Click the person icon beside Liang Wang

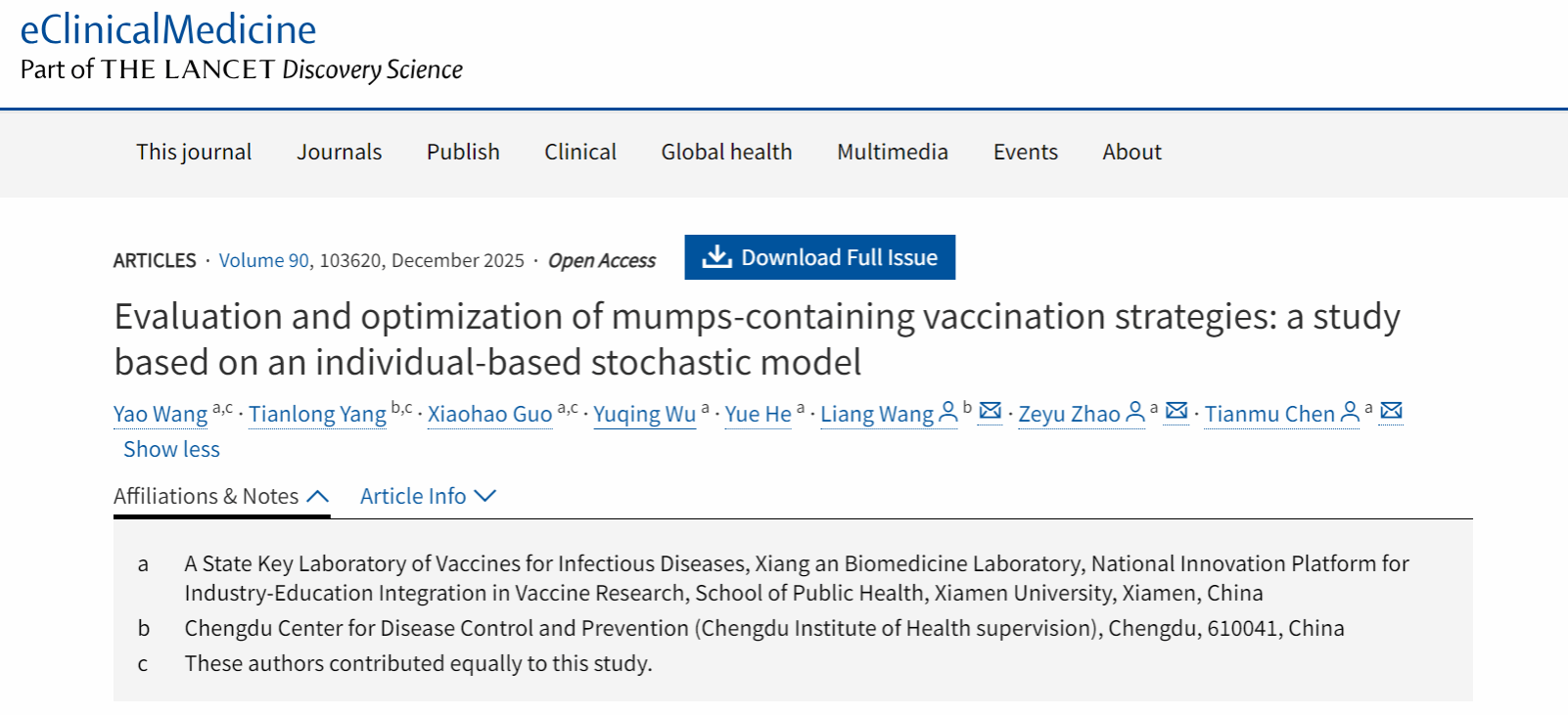pos(947,412)
